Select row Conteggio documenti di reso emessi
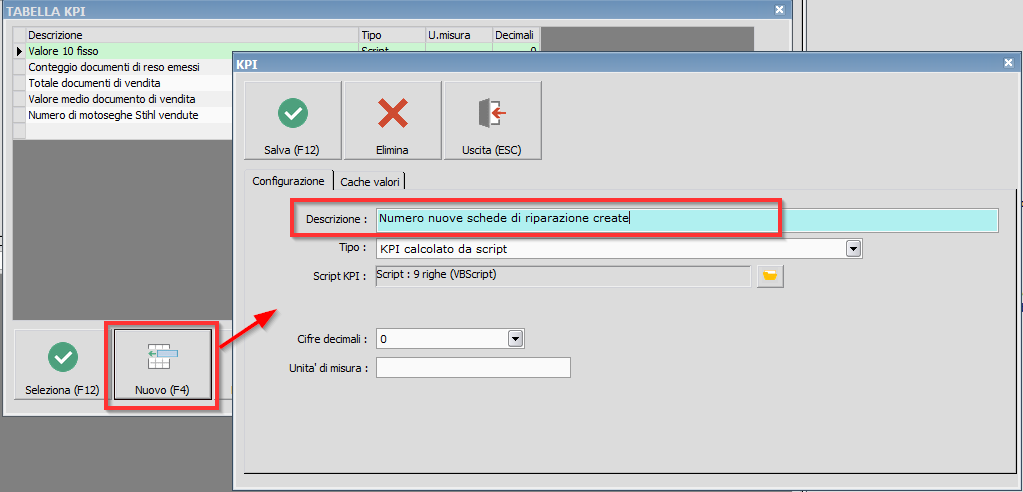This screenshot has height=492, width=1023. coord(120,67)
